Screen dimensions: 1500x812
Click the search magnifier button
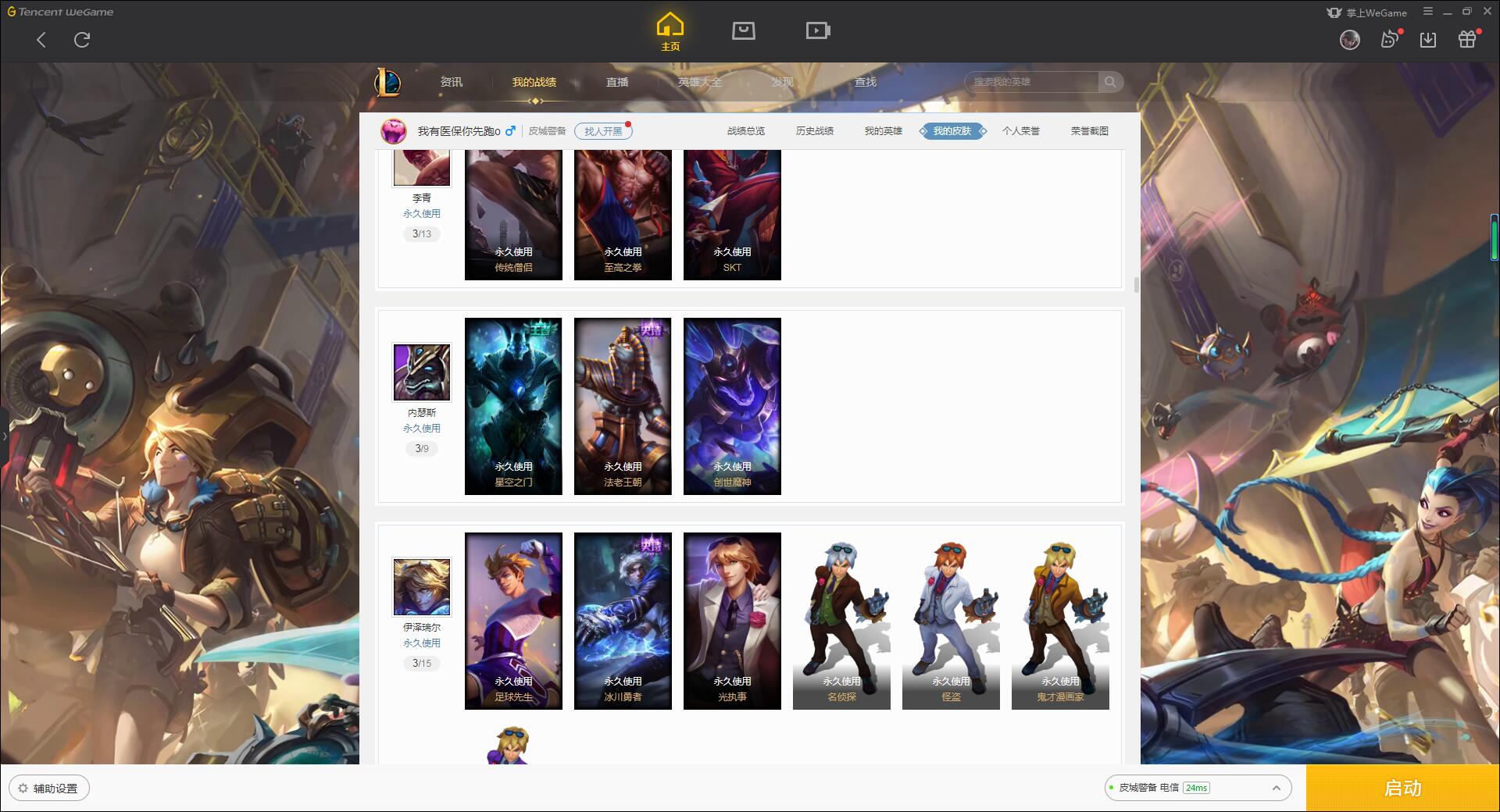pyautogui.click(x=1110, y=82)
